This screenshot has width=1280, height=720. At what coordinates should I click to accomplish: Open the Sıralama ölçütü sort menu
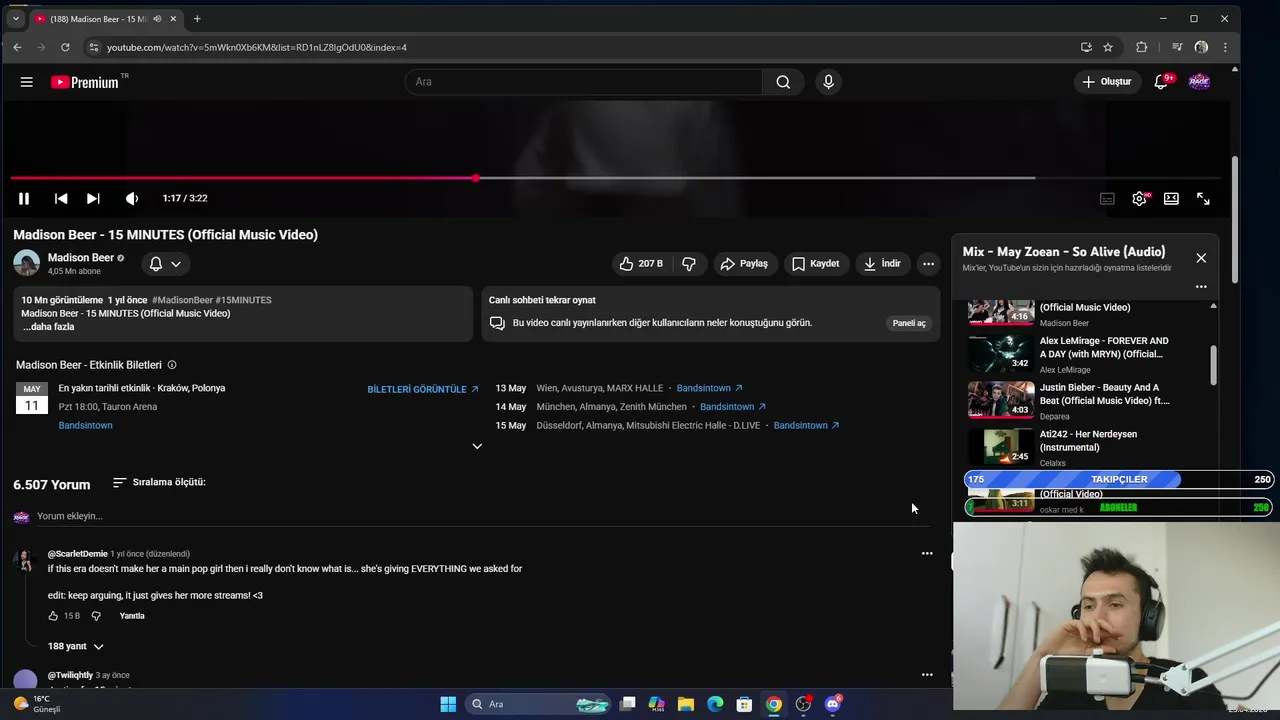click(159, 482)
